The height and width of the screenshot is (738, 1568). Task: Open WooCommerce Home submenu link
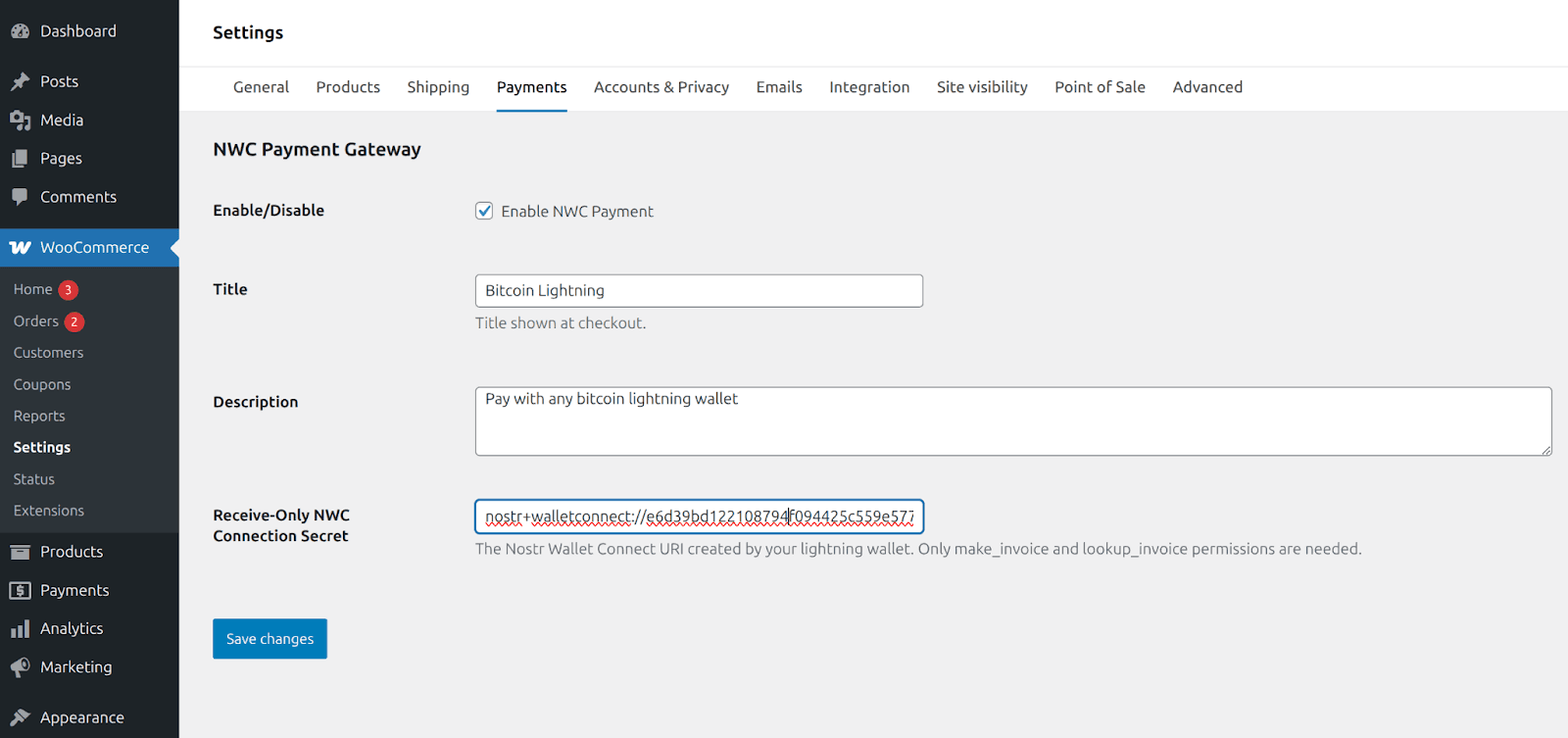point(32,289)
